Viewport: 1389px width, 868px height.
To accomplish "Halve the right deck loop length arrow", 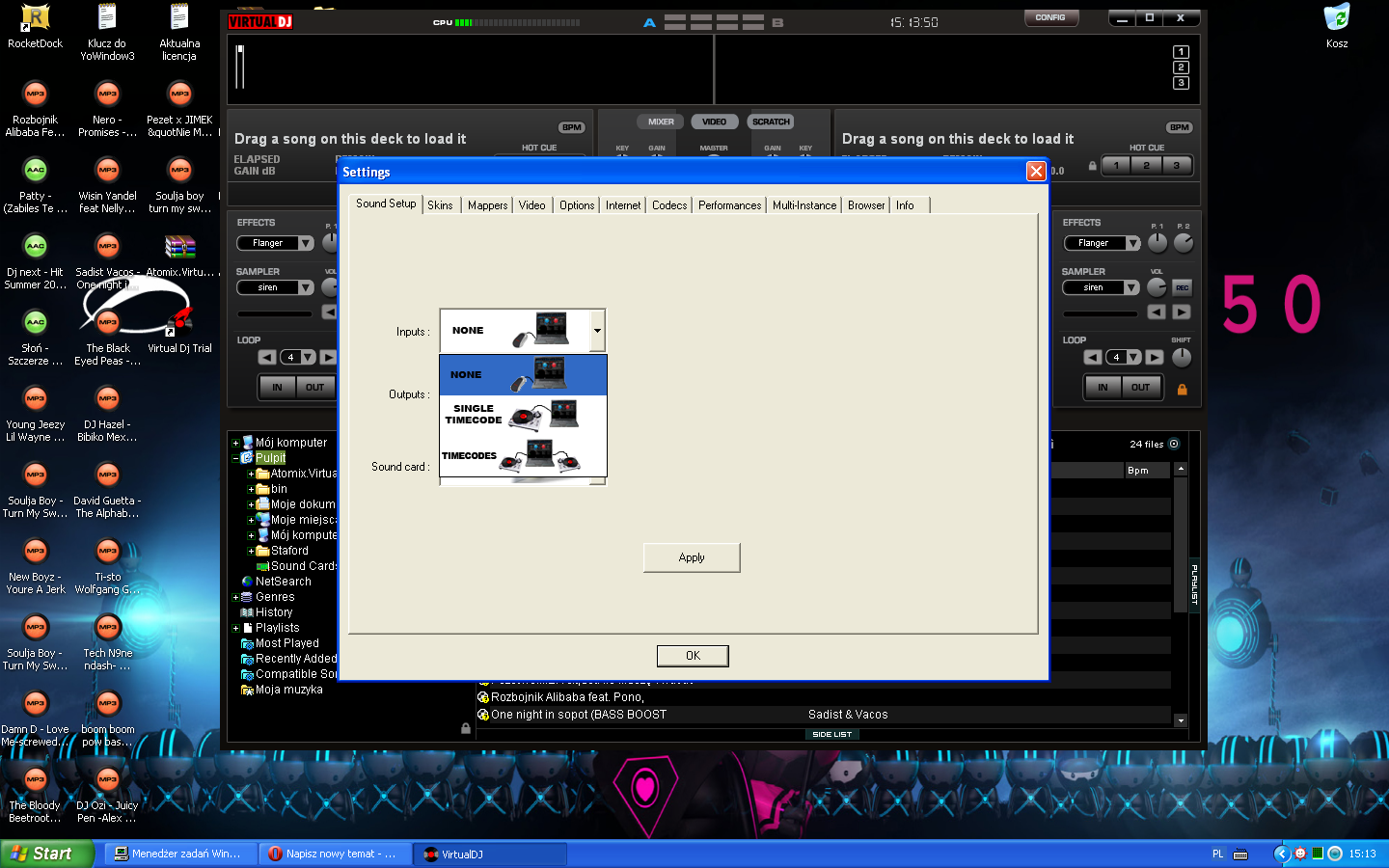I will click(x=1092, y=357).
